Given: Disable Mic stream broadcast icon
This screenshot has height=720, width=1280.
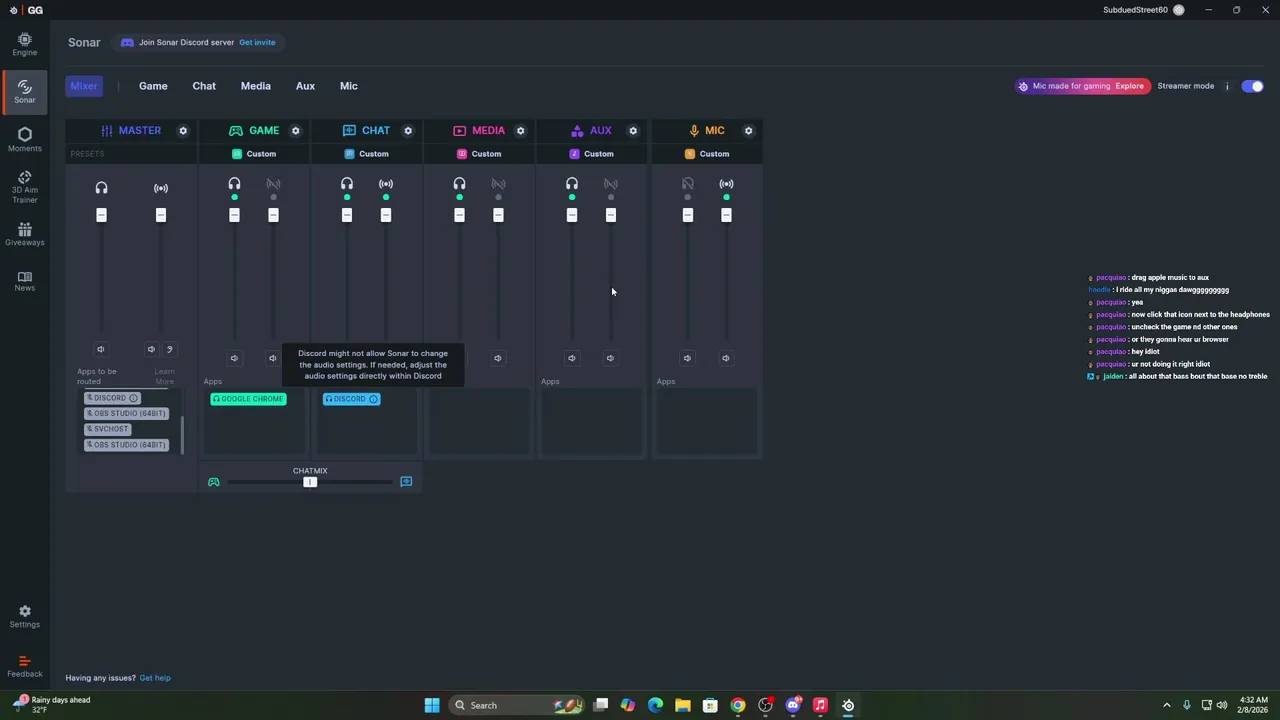Looking at the screenshot, I should [x=726, y=184].
